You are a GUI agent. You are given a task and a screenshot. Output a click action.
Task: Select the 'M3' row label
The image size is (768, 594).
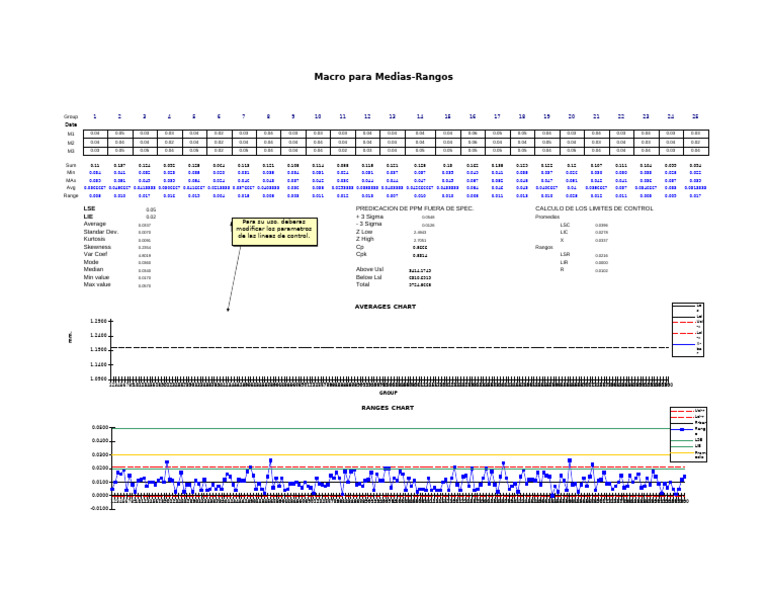coord(71,151)
